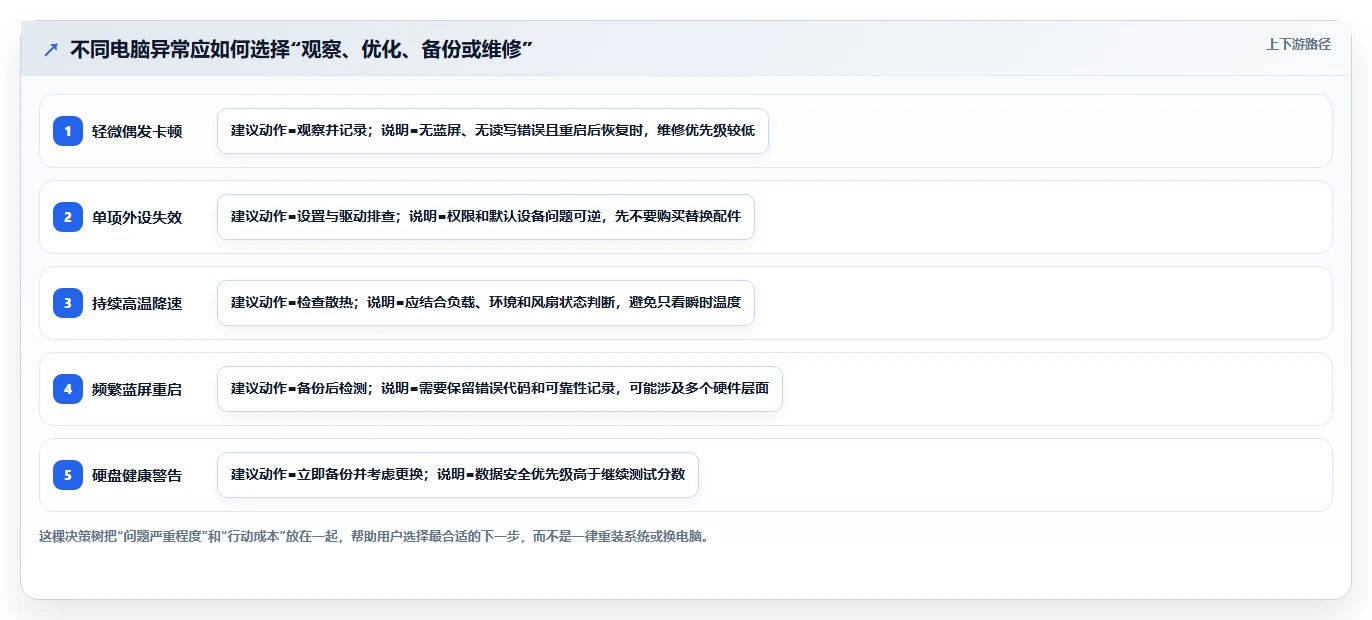Click the 持续高温降速 row title

[x=137, y=303]
